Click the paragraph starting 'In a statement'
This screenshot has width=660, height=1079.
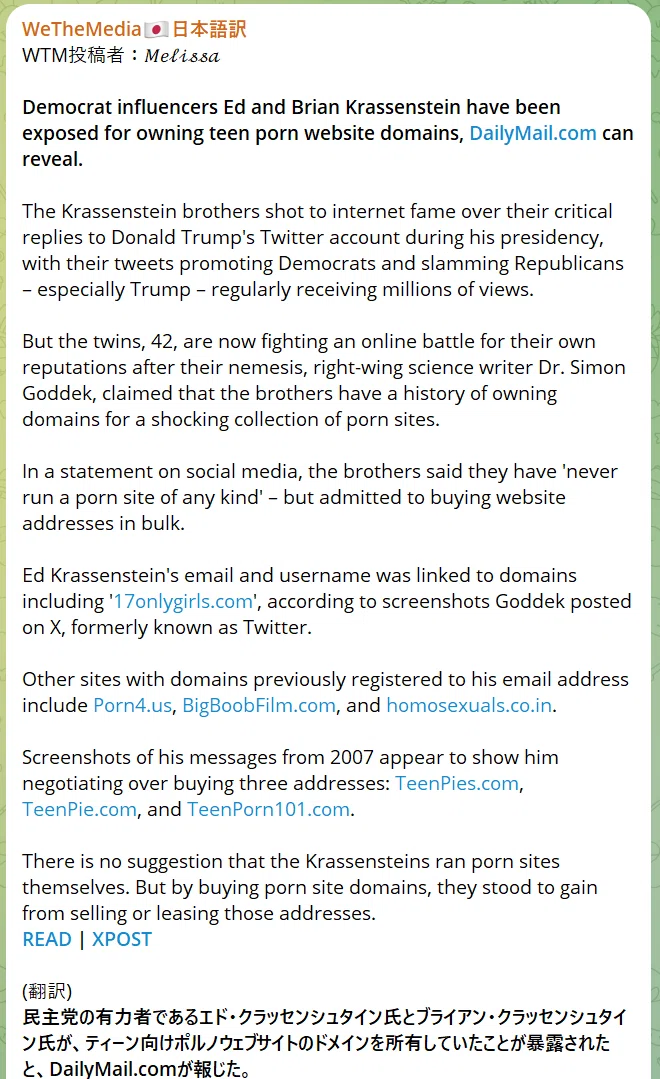(x=319, y=497)
